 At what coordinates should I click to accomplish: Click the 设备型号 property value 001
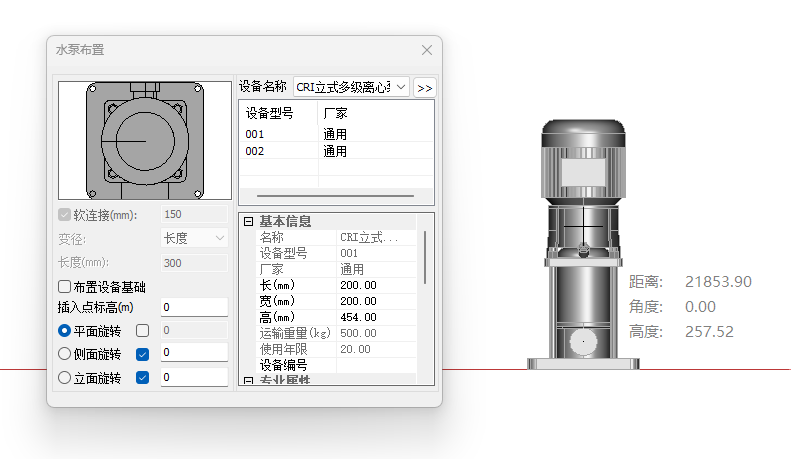click(376, 253)
